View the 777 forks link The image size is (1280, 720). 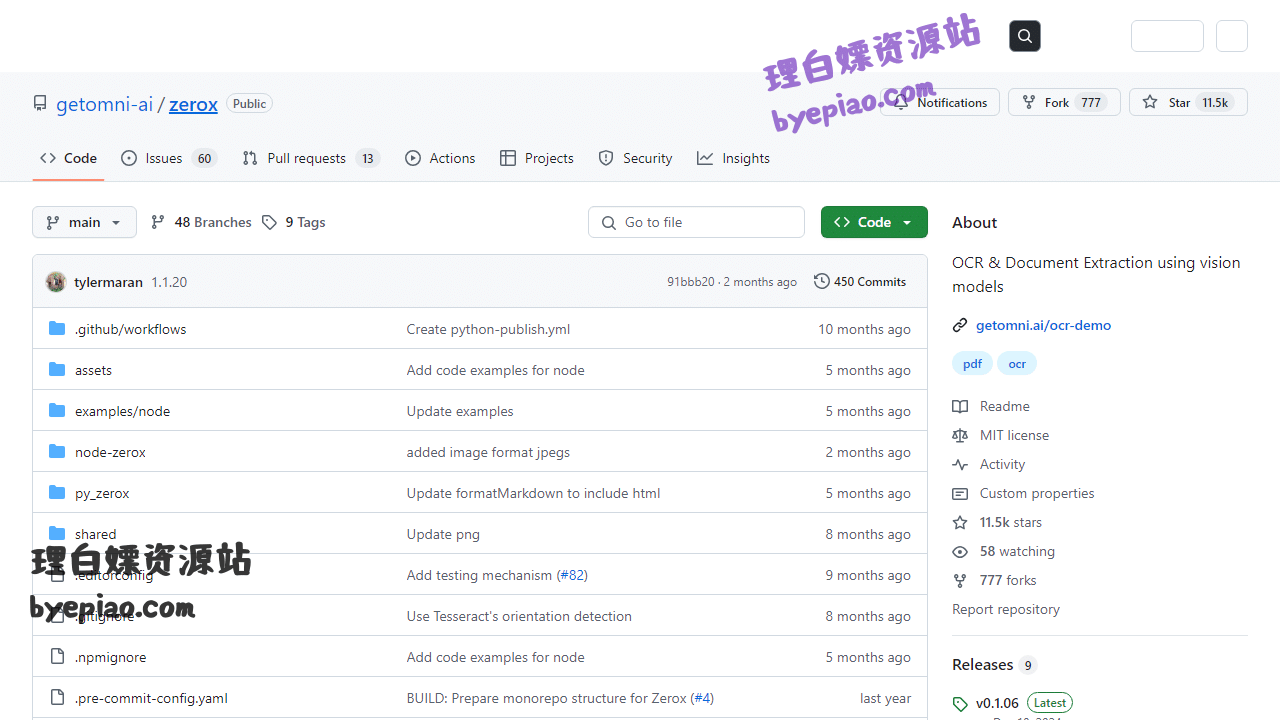994,580
